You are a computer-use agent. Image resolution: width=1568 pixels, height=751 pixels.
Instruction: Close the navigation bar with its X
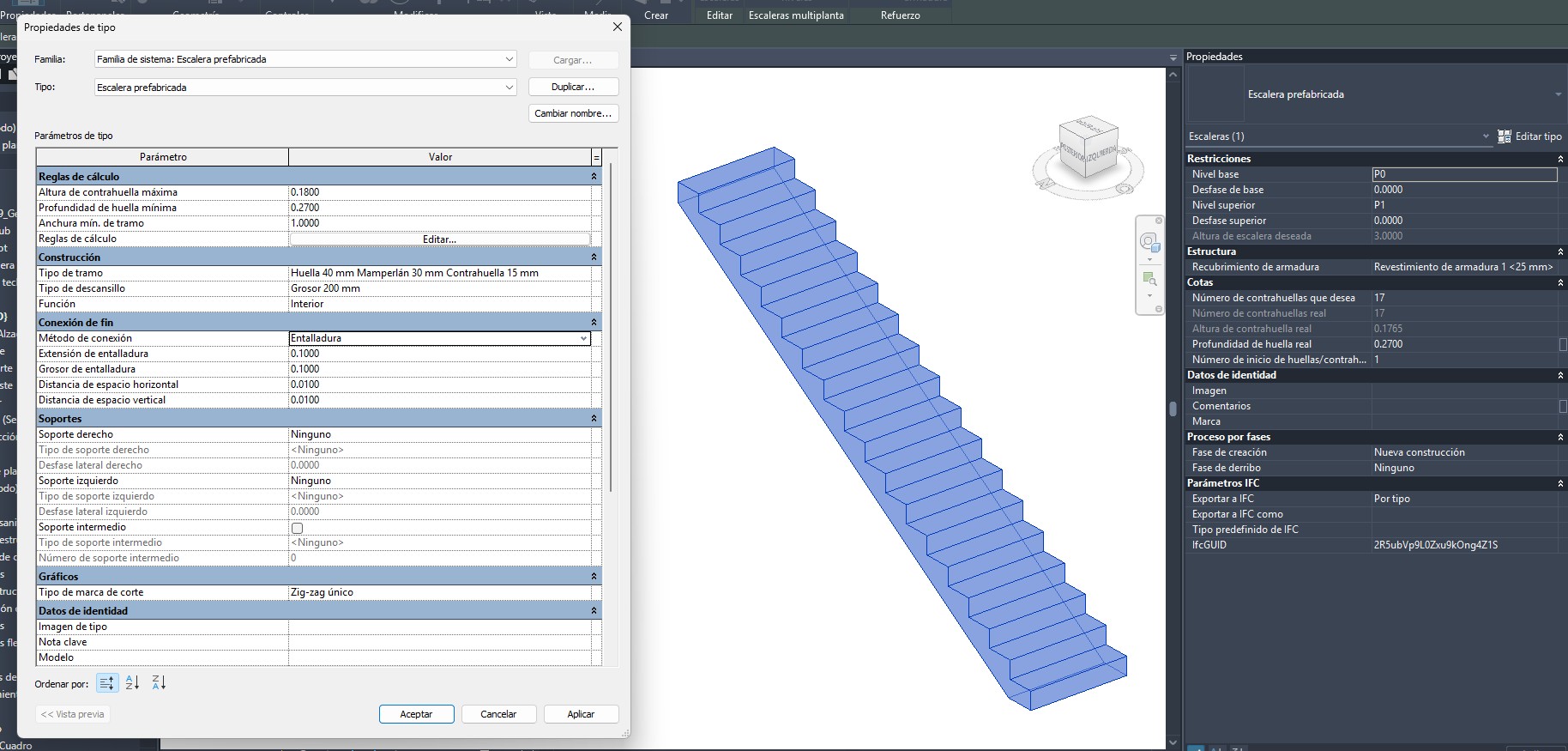coord(1159,221)
